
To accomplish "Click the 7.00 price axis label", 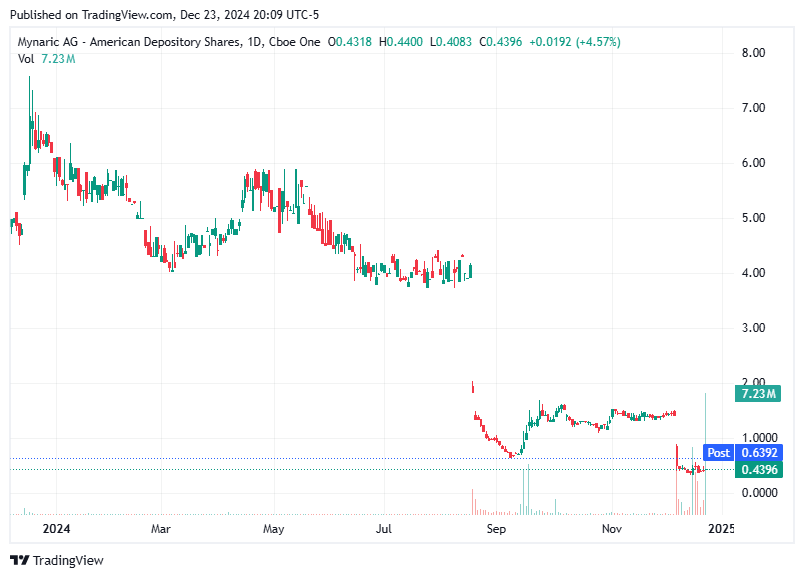I will pyautogui.click(x=753, y=108).
